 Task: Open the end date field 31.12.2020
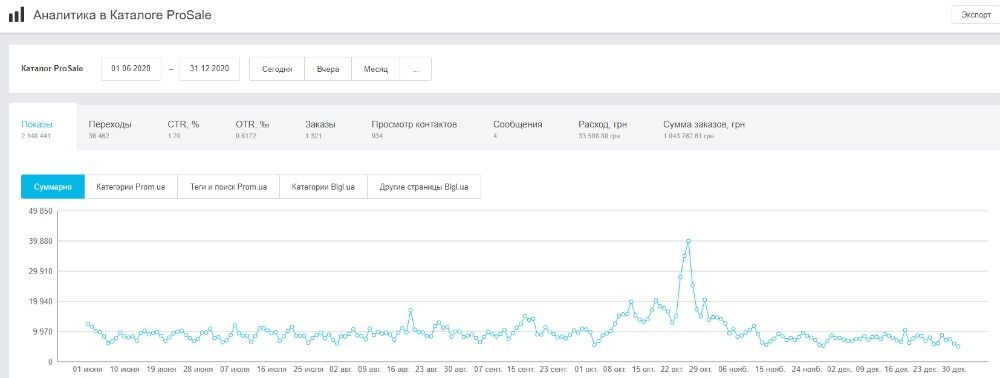(209, 69)
